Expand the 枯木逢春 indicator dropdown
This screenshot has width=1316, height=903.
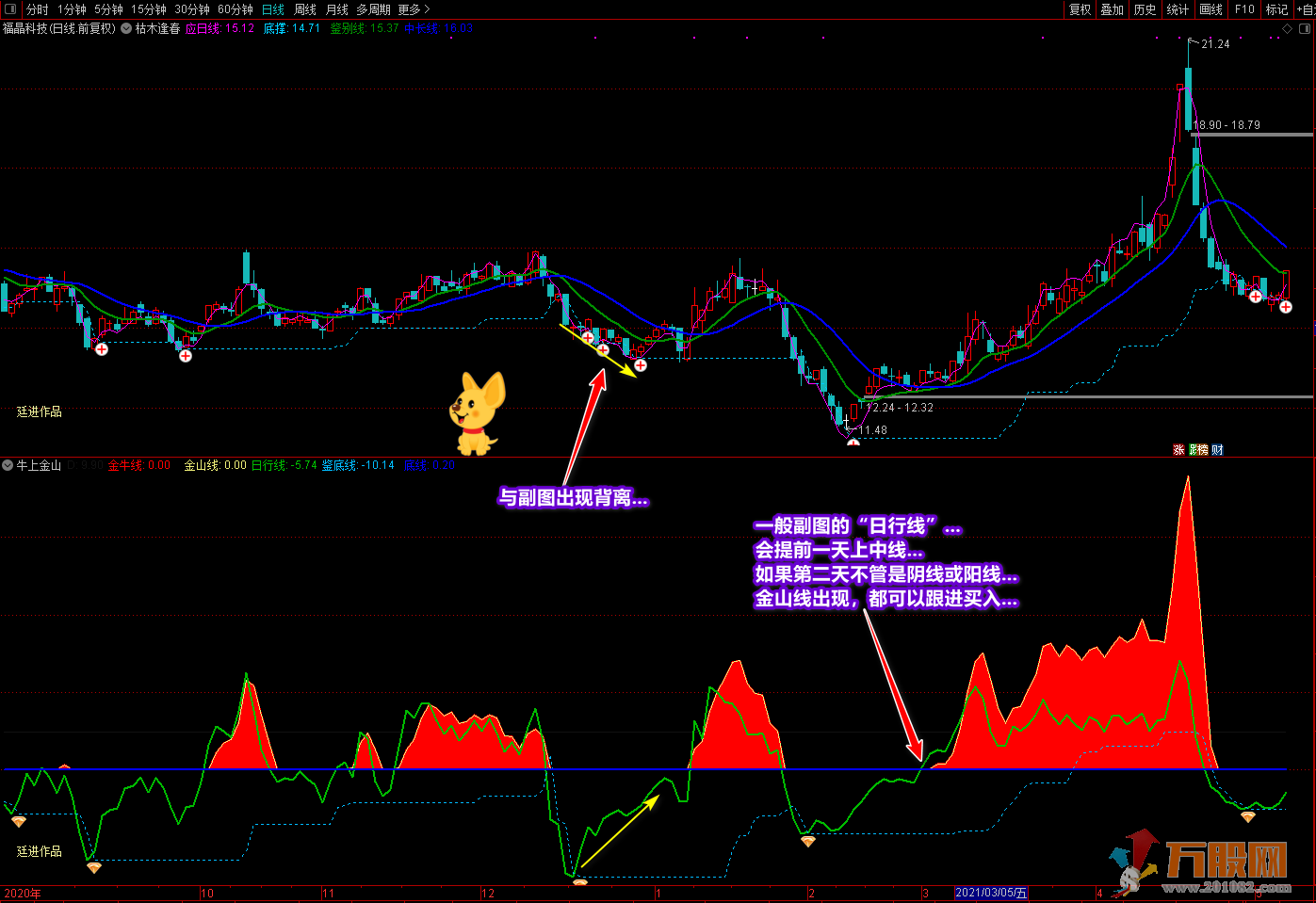click(x=126, y=28)
